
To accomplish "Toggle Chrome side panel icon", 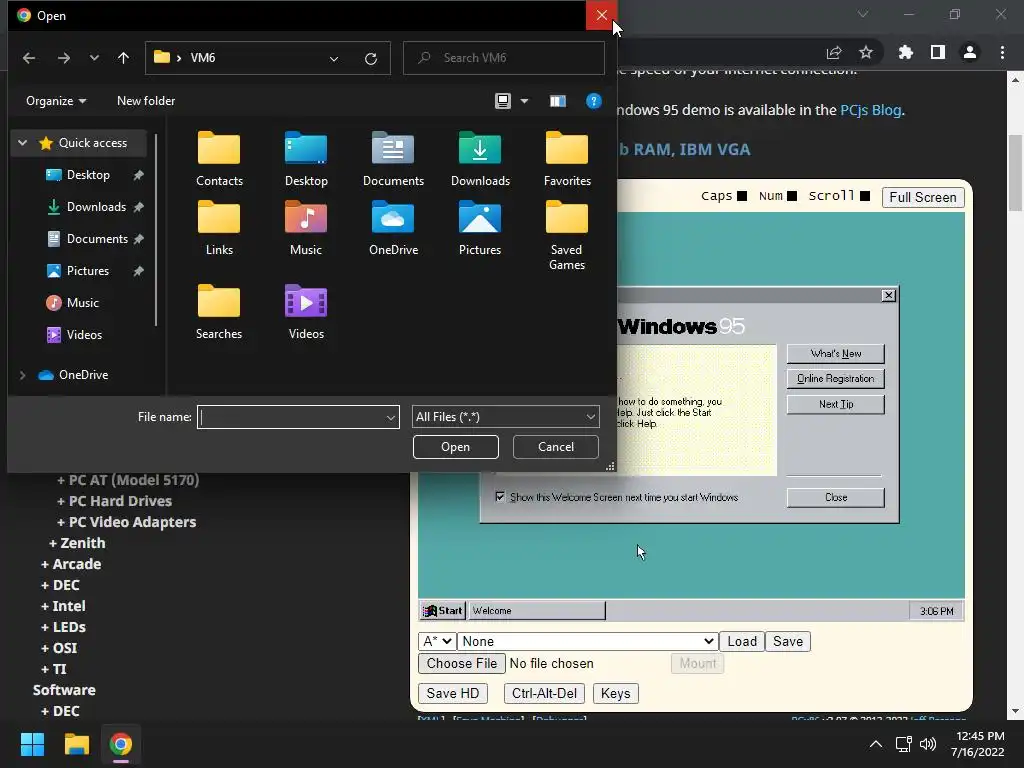I will pos(938,52).
